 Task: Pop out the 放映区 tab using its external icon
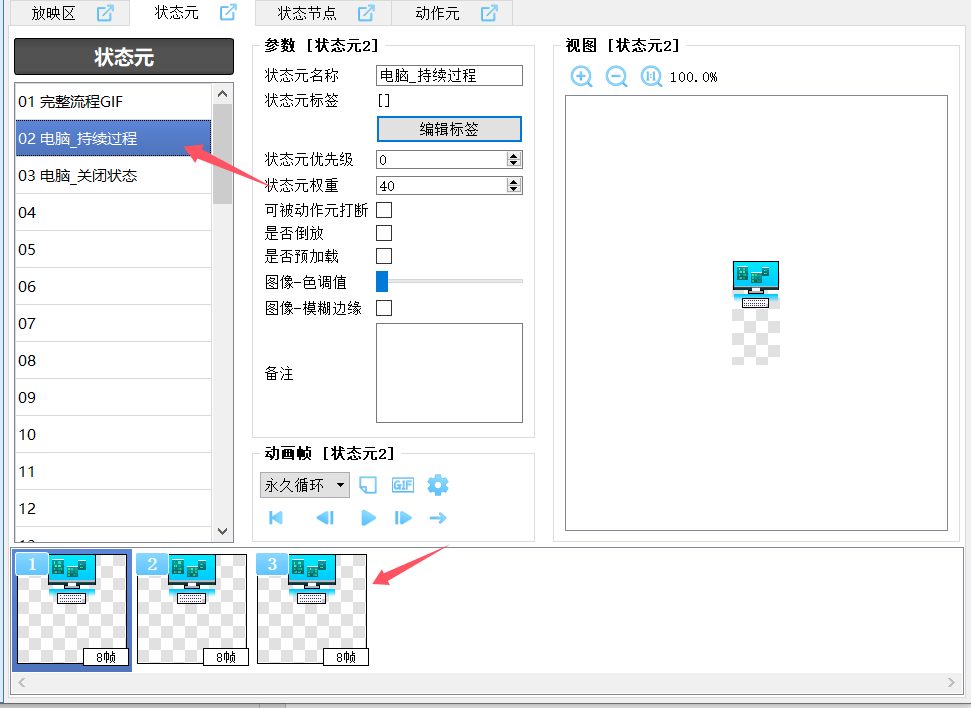coord(105,13)
